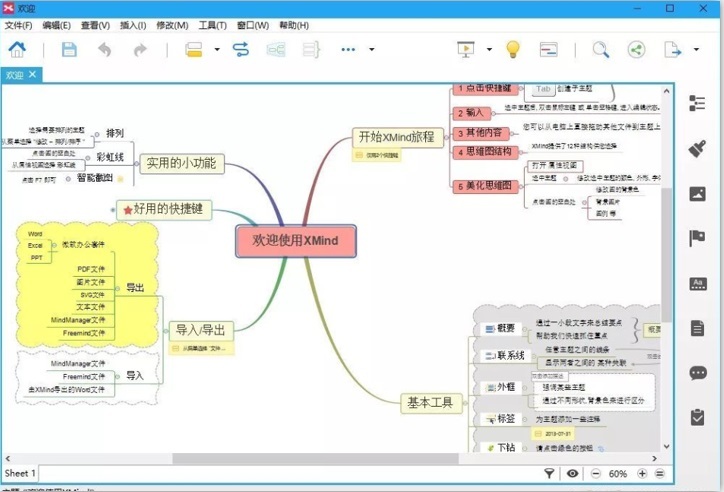
Task: Click the scroll right arrow at canvas bottom
Action: [654, 458]
